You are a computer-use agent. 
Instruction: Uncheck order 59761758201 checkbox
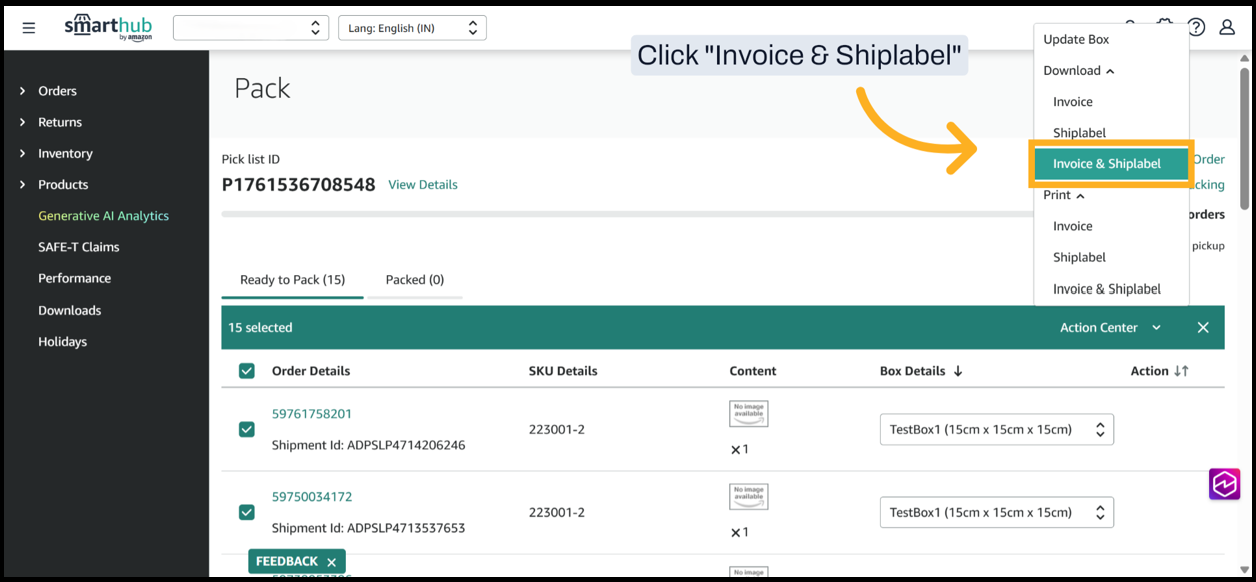click(247, 429)
